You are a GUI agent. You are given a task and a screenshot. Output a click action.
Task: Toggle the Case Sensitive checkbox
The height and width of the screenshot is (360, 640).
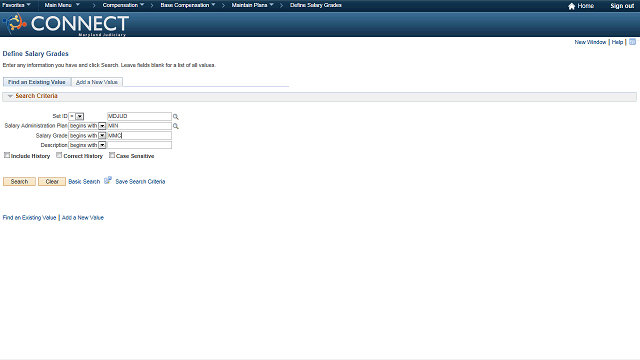[112, 155]
